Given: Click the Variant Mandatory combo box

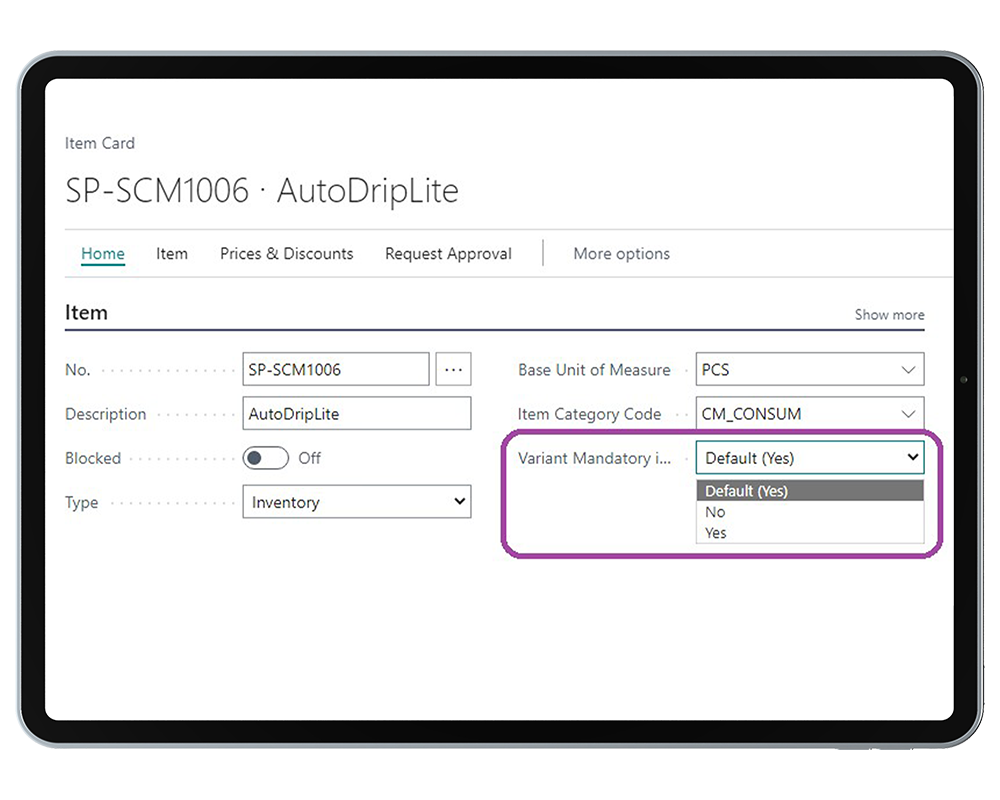Looking at the screenshot, I should [x=809, y=458].
